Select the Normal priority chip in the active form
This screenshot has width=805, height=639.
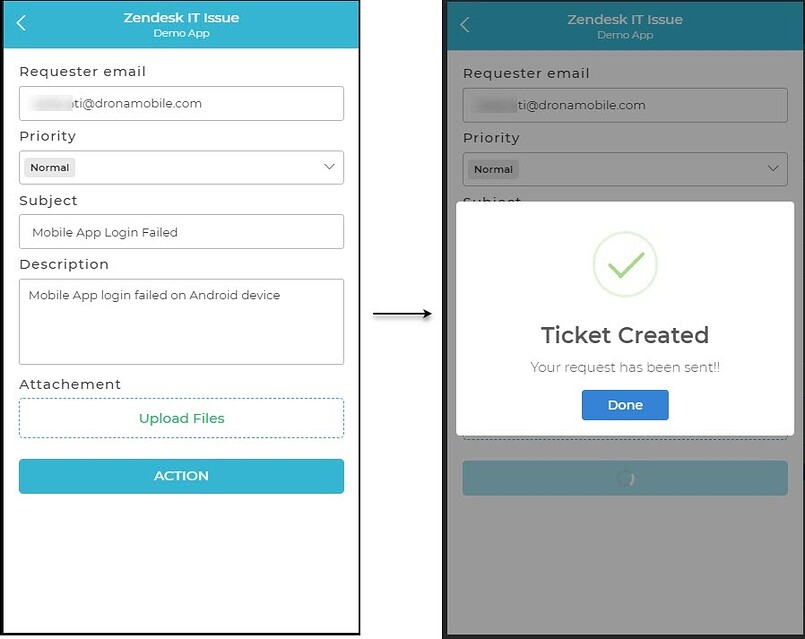pyautogui.click(x=50, y=167)
